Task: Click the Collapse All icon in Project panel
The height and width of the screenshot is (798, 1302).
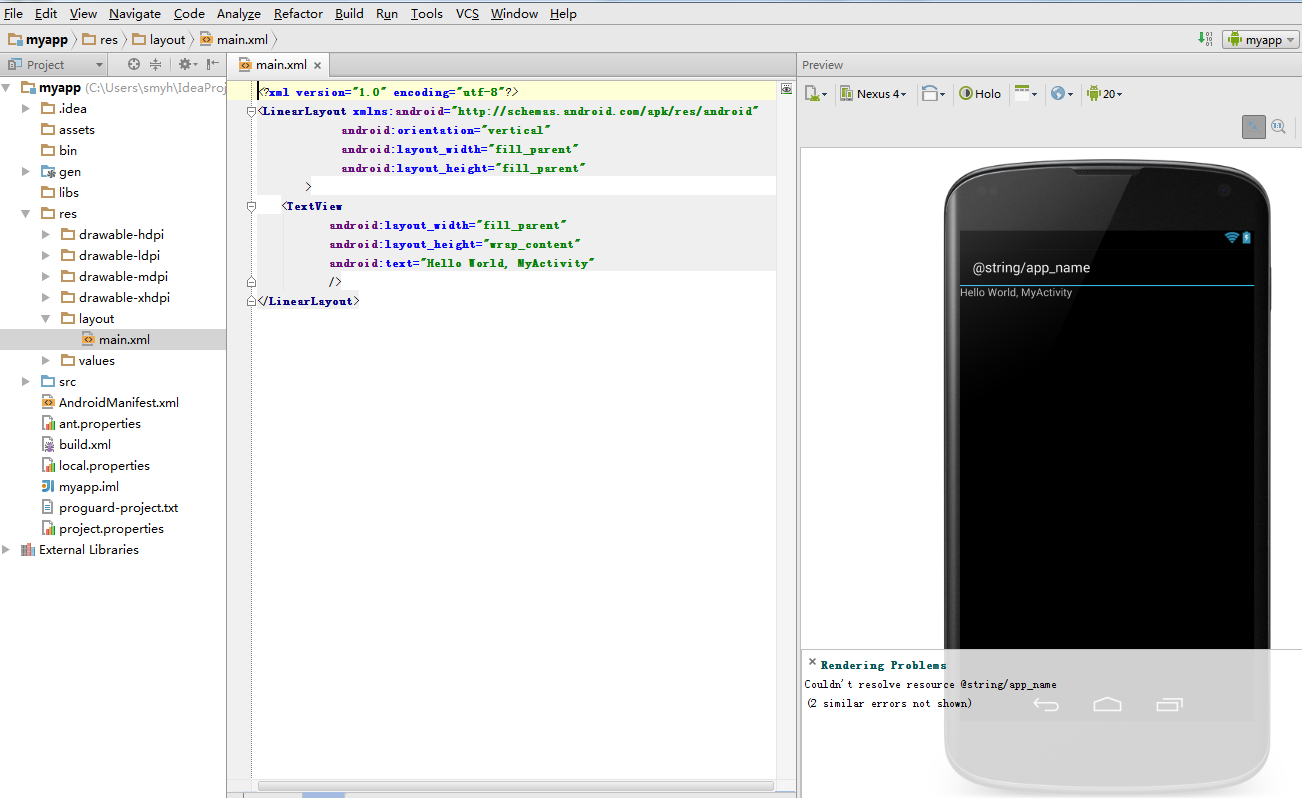Action: pyautogui.click(x=156, y=65)
